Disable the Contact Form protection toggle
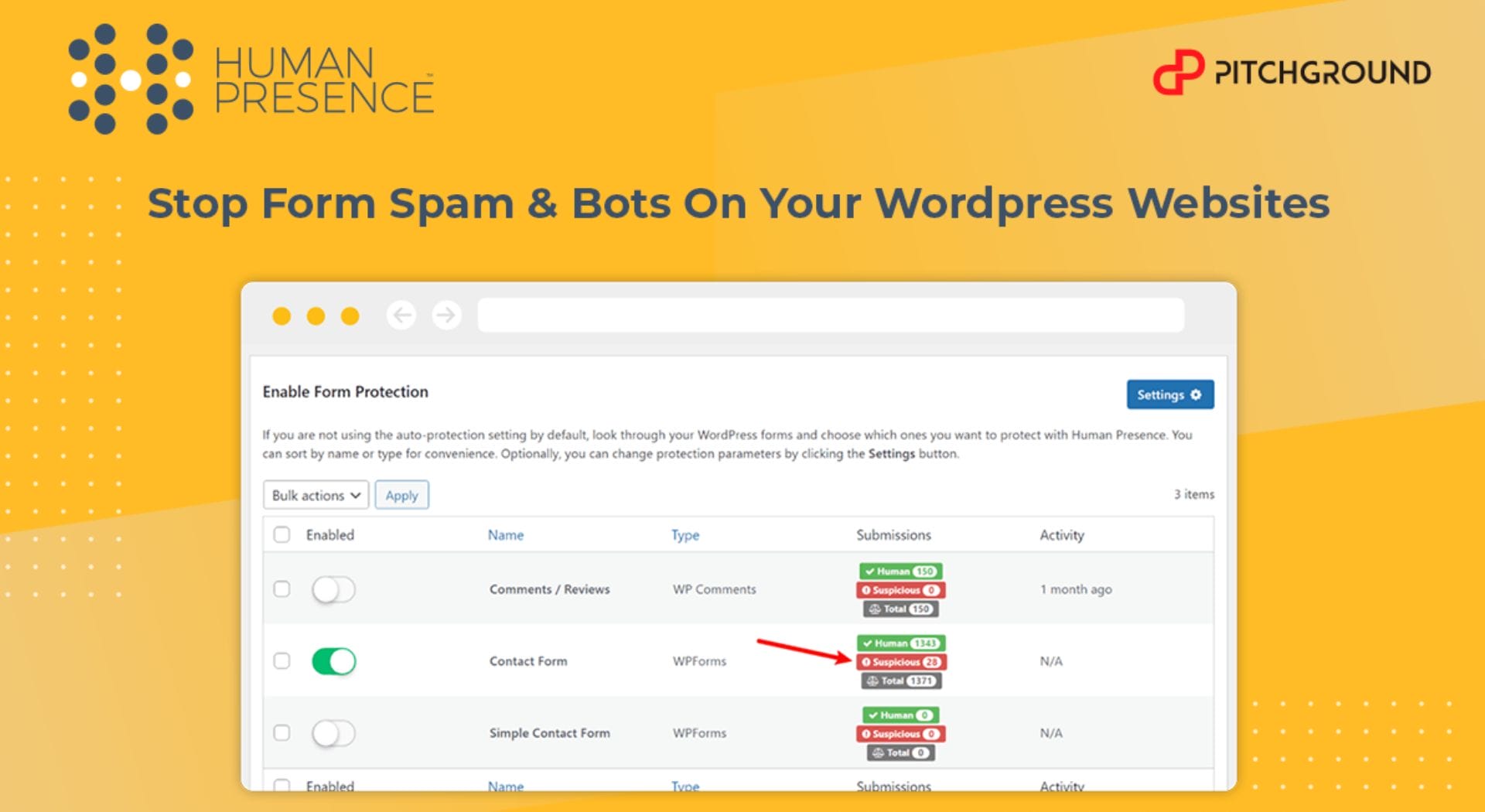1485x812 pixels. [x=333, y=662]
